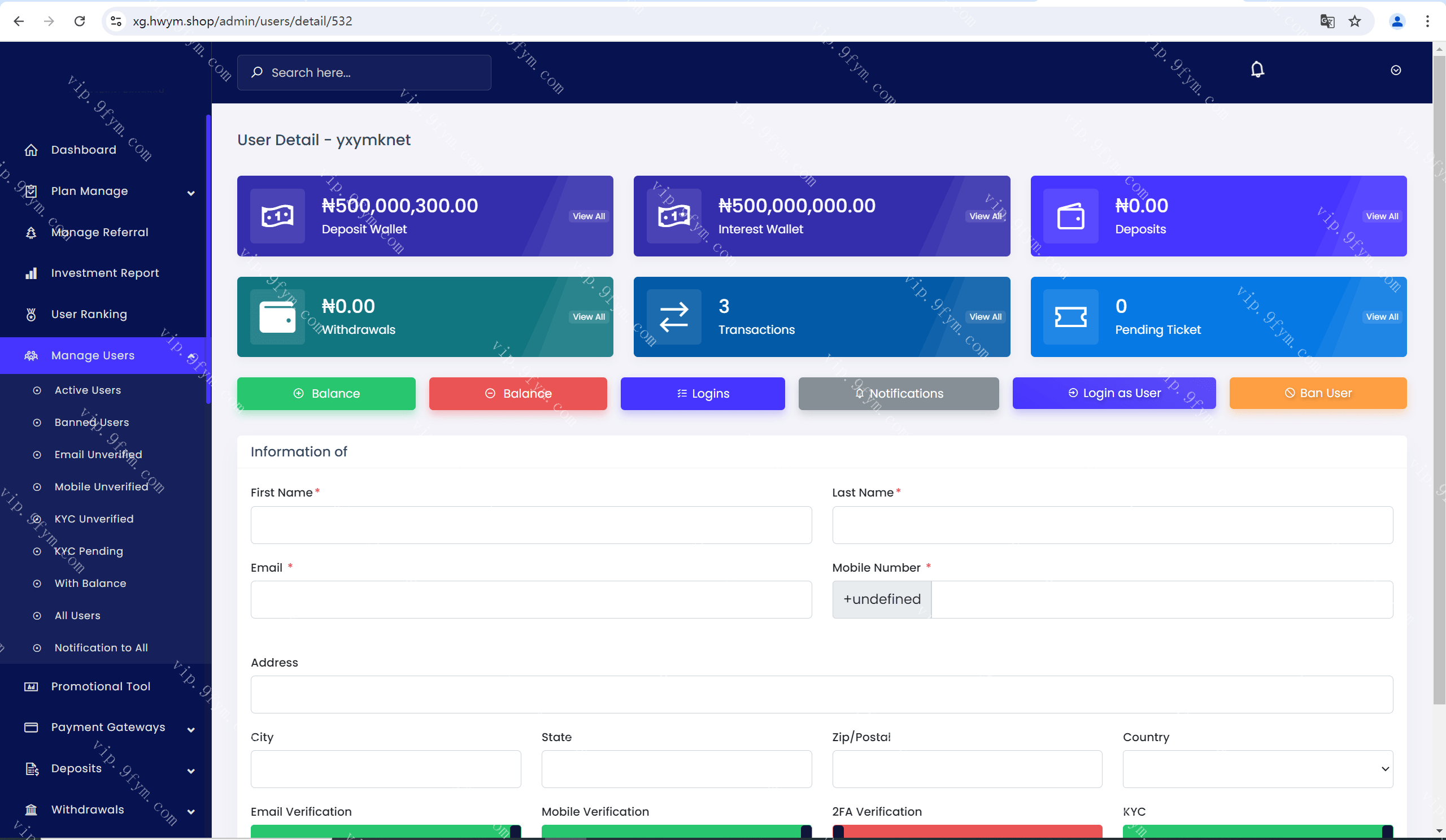Click the First Name input field
Viewport: 1446px width, 840px height.
pos(531,524)
